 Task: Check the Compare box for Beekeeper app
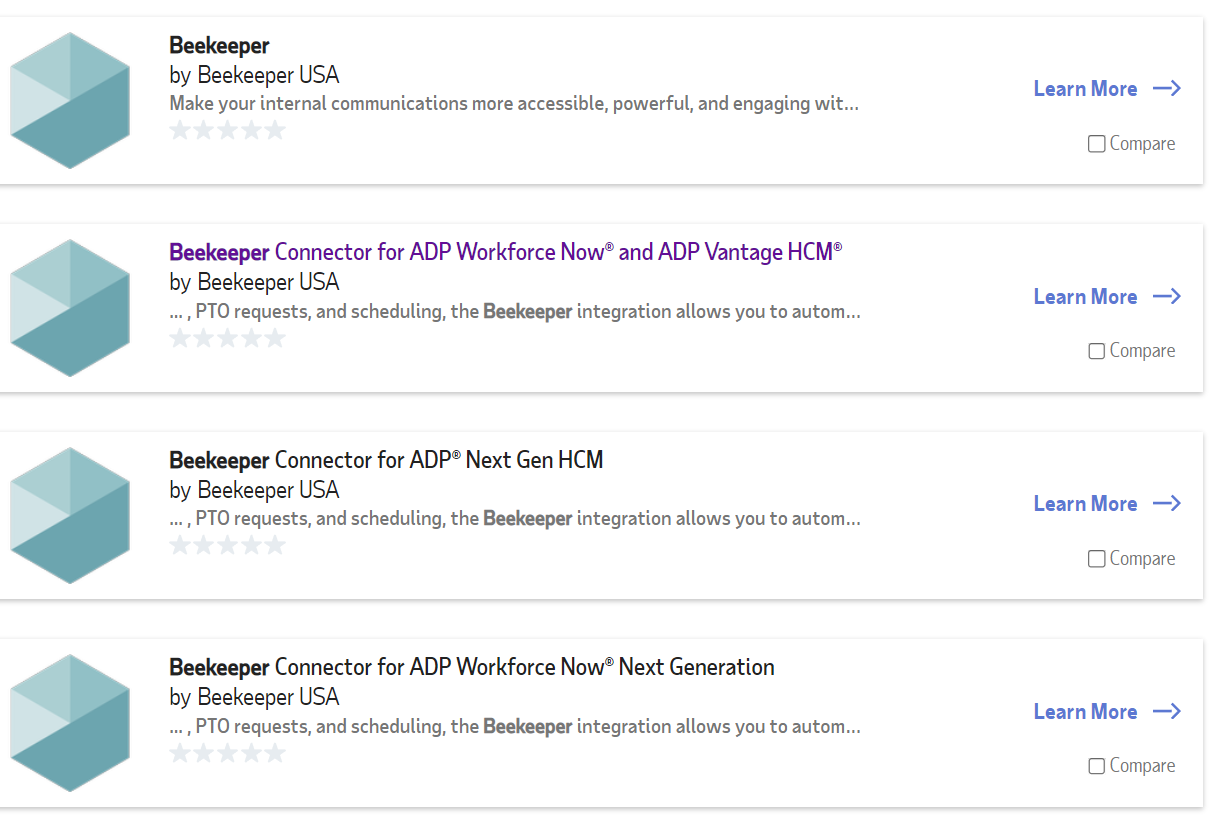[x=1097, y=144]
